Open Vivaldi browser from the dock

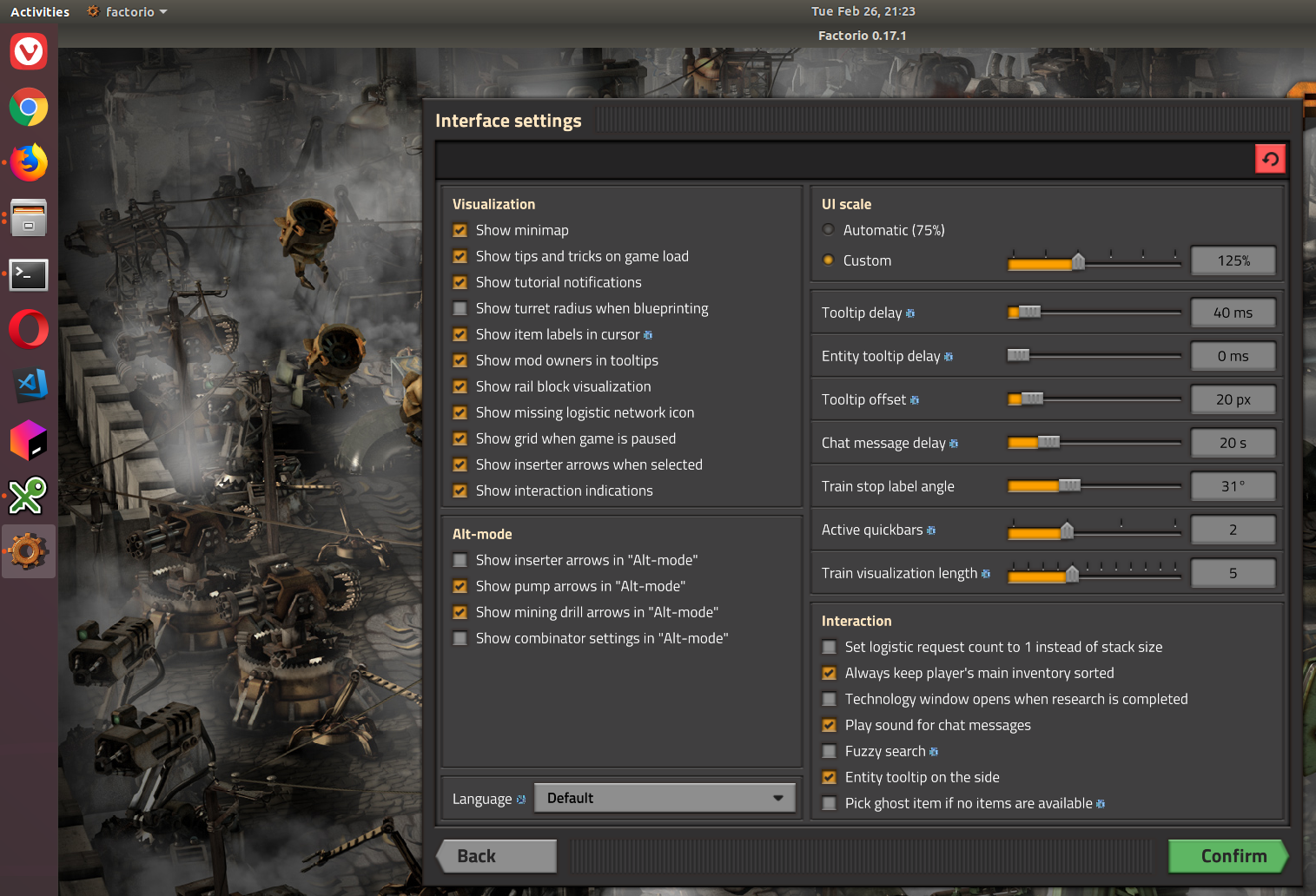29,52
